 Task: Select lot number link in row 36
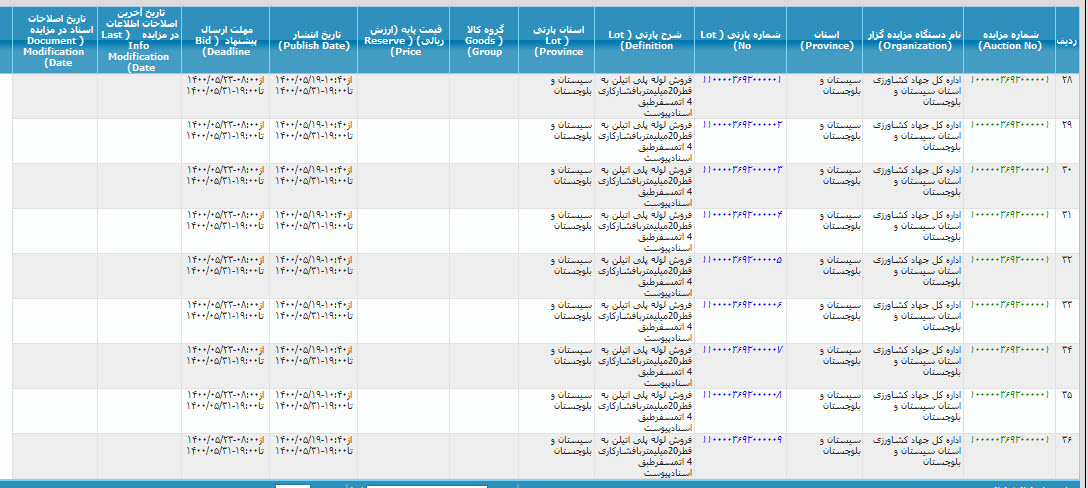pyautogui.click(x=741, y=439)
